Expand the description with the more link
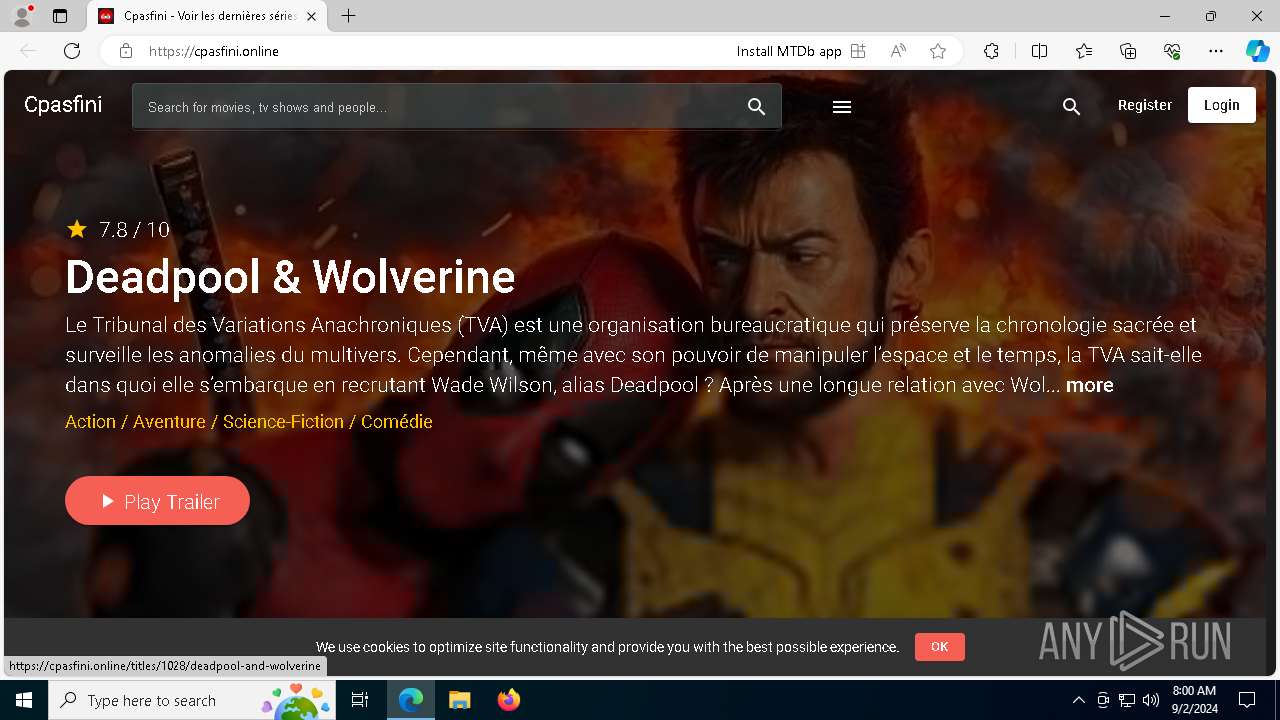 1089,385
